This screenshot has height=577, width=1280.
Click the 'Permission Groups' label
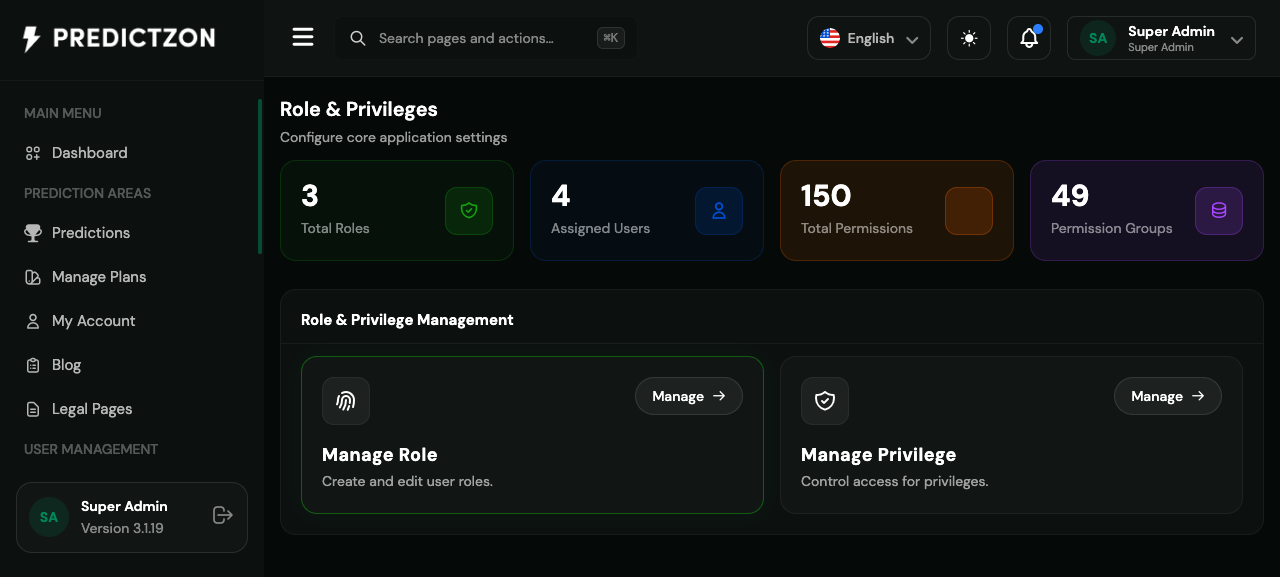click(x=1112, y=228)
